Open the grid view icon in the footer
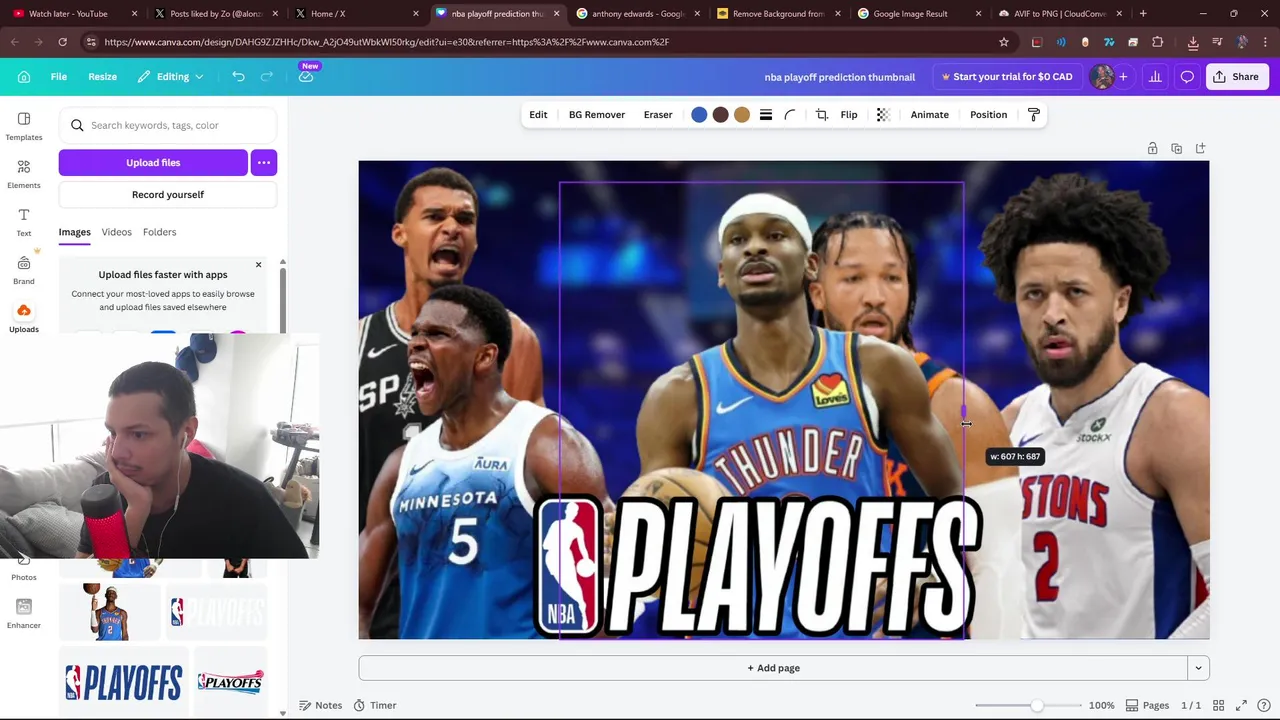 1218,706
